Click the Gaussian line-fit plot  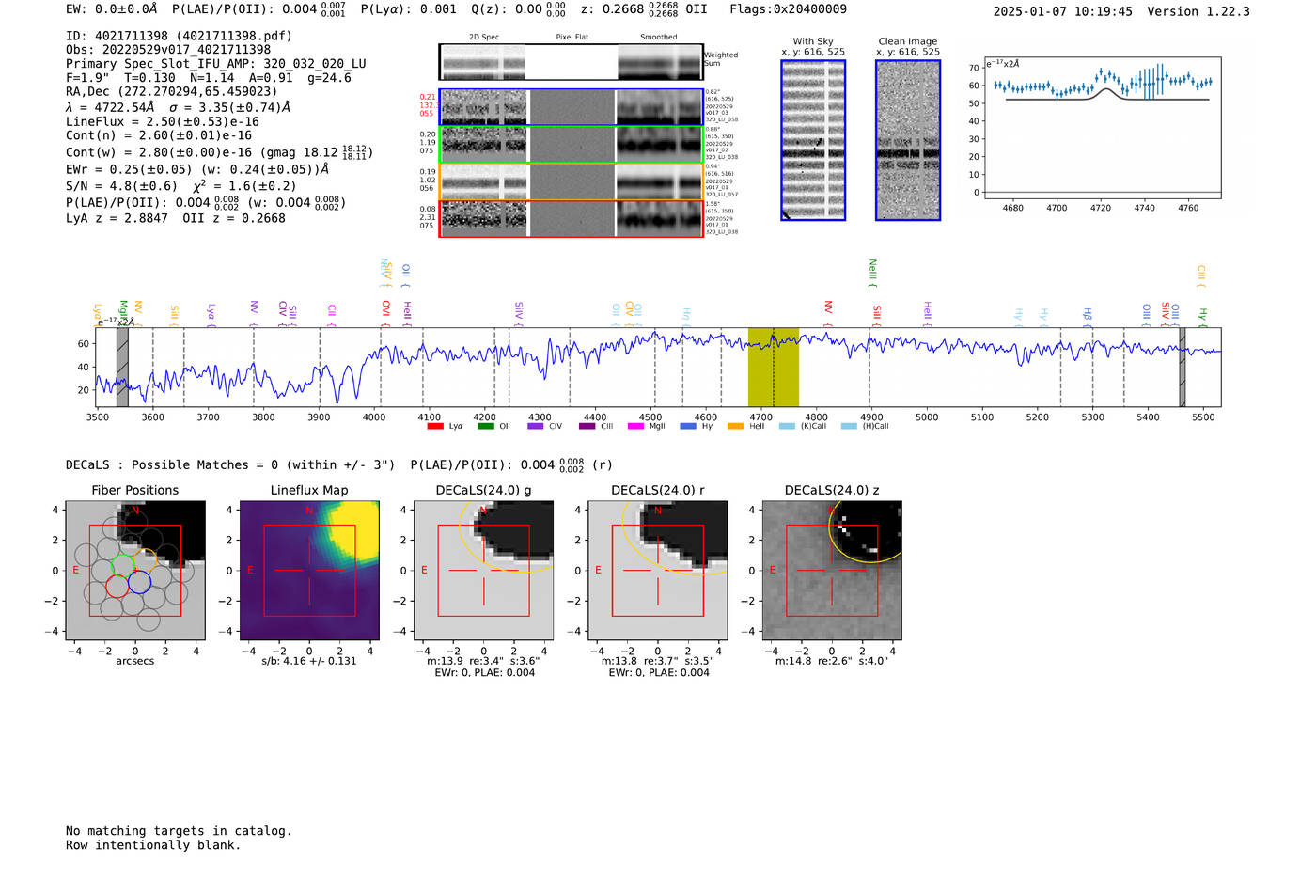pyautogui.click(x=1102, y=130)
